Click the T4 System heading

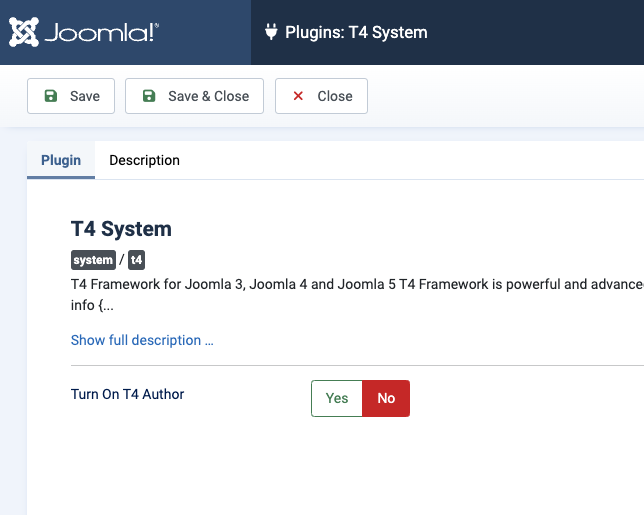point(121,229)
